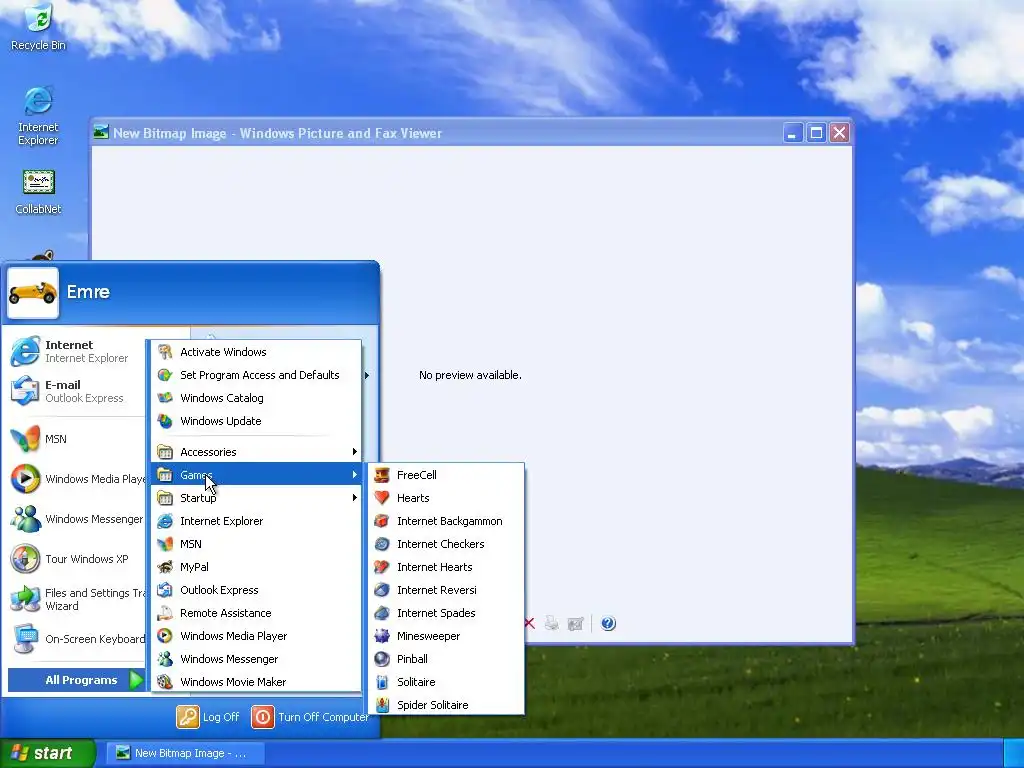
Task: Click the Remote Assistance icon
Action: click(x=165, y=613)
